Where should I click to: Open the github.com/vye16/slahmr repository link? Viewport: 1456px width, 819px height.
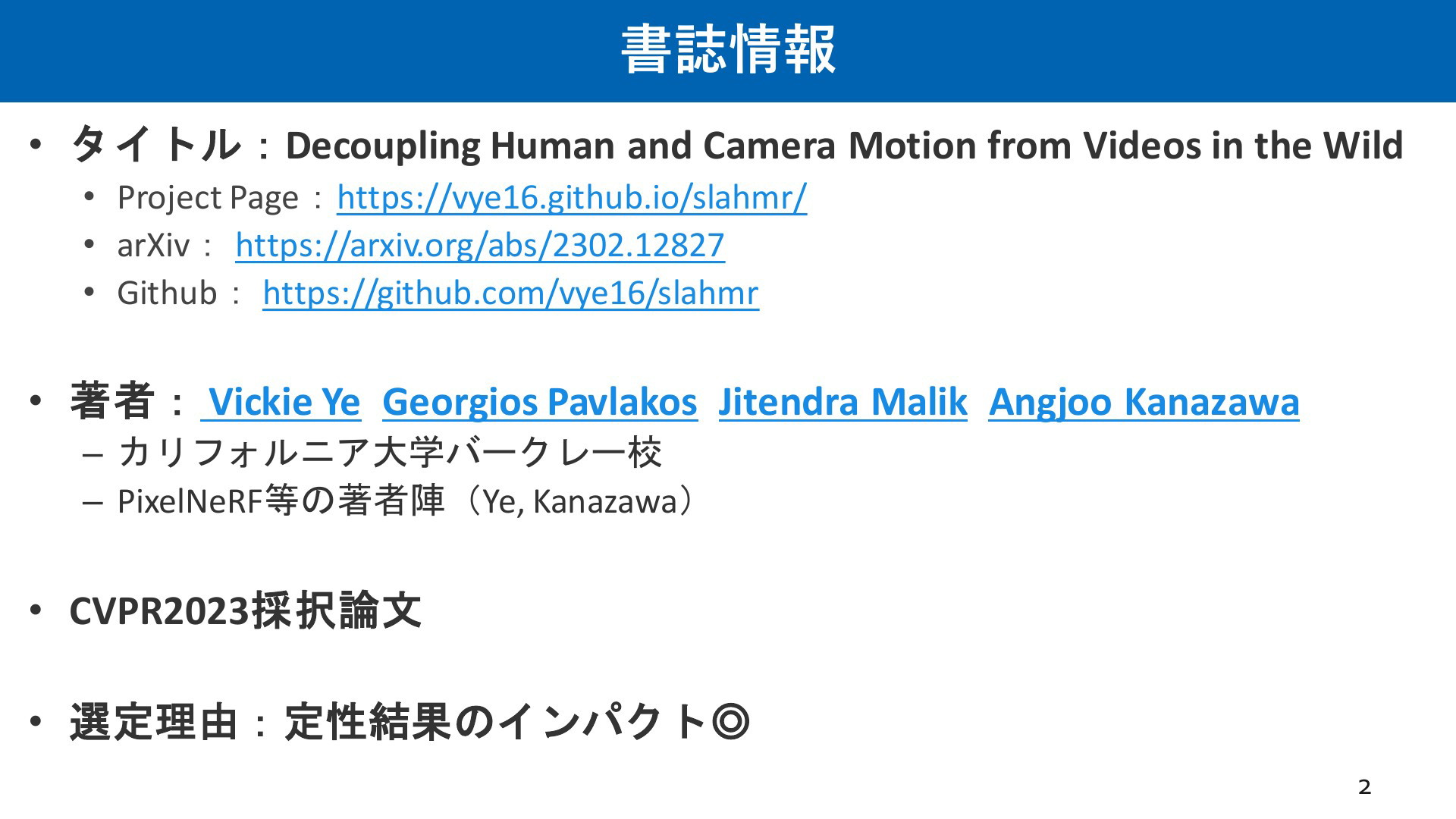[510, 293]
